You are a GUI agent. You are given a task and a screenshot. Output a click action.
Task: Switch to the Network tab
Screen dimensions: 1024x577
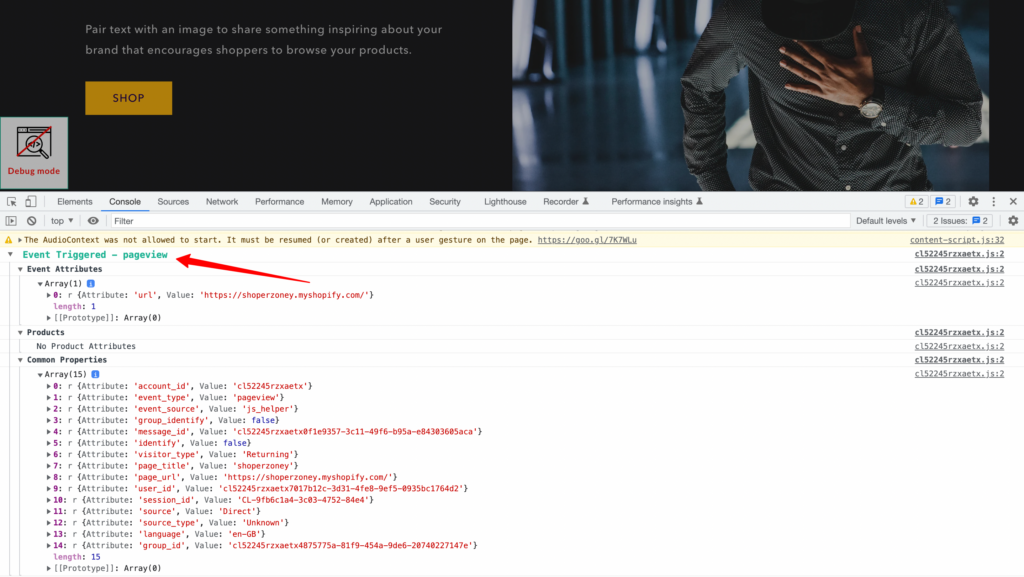point(222,202)
